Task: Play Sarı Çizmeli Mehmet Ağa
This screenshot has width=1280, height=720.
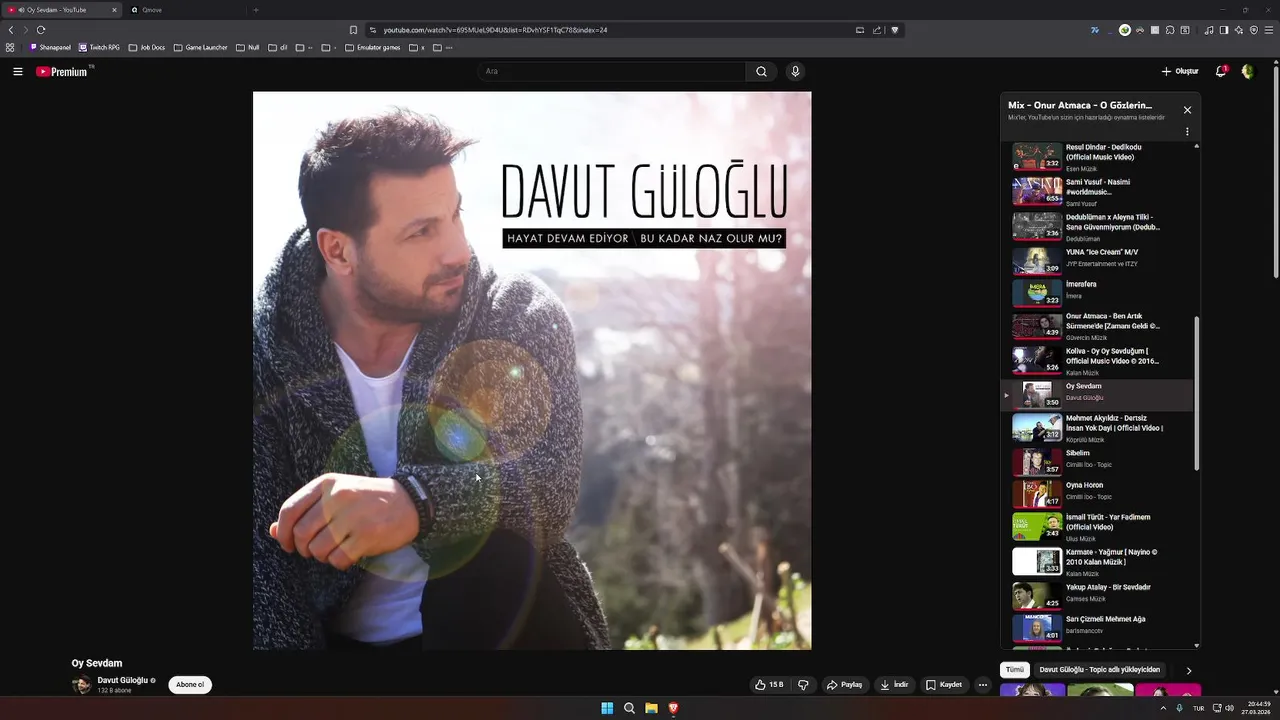Action: coord(1097,626)
